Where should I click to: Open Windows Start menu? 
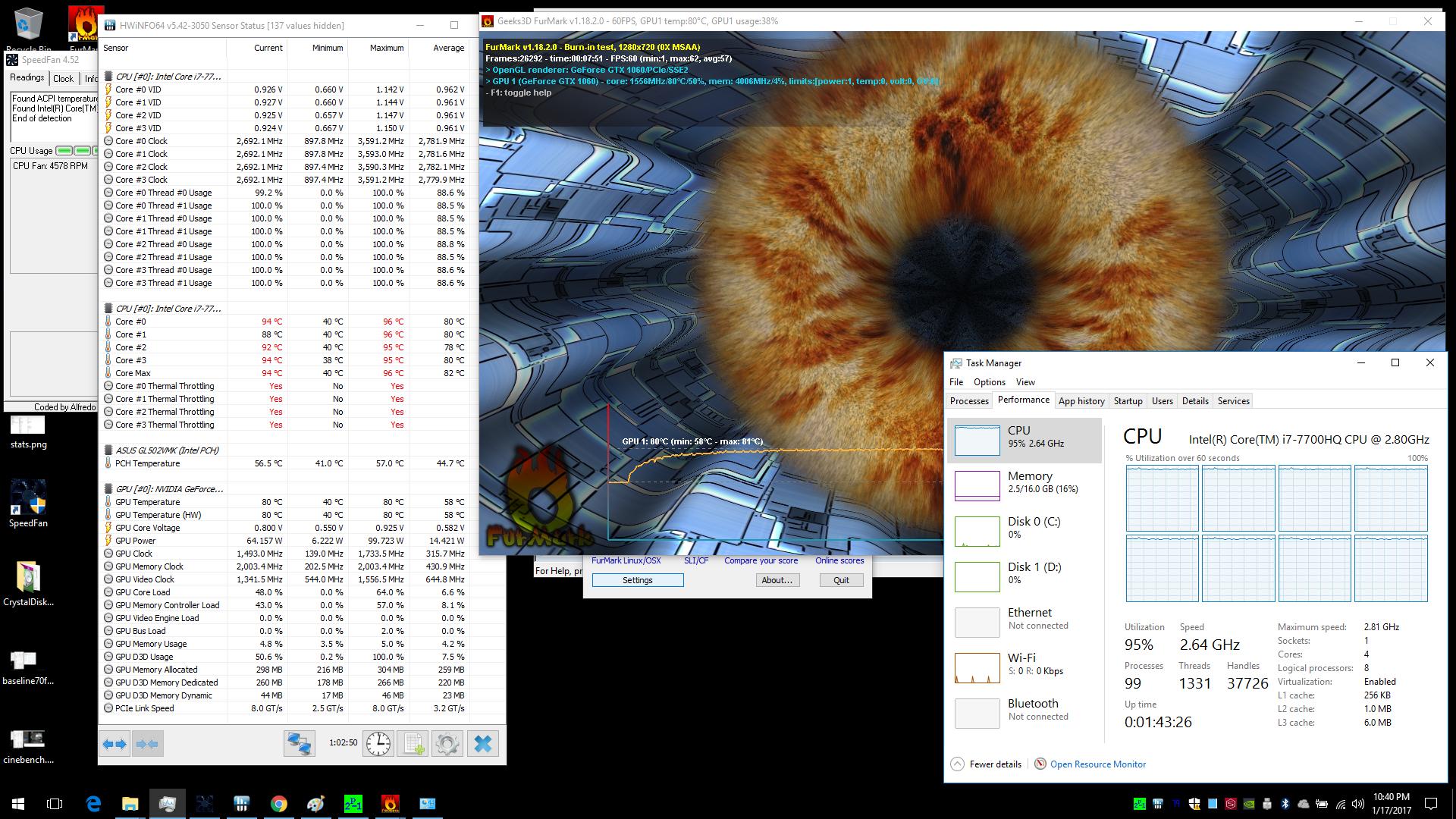(x=18, y=804)
